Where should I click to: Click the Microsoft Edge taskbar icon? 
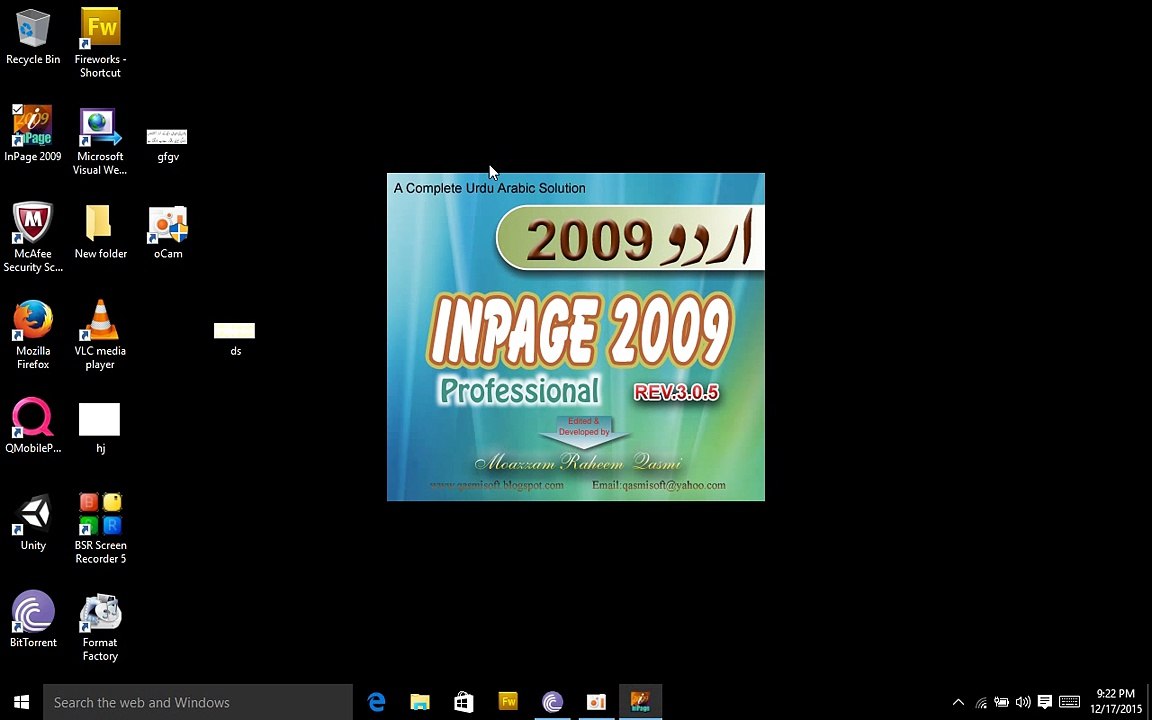point(376,702)
